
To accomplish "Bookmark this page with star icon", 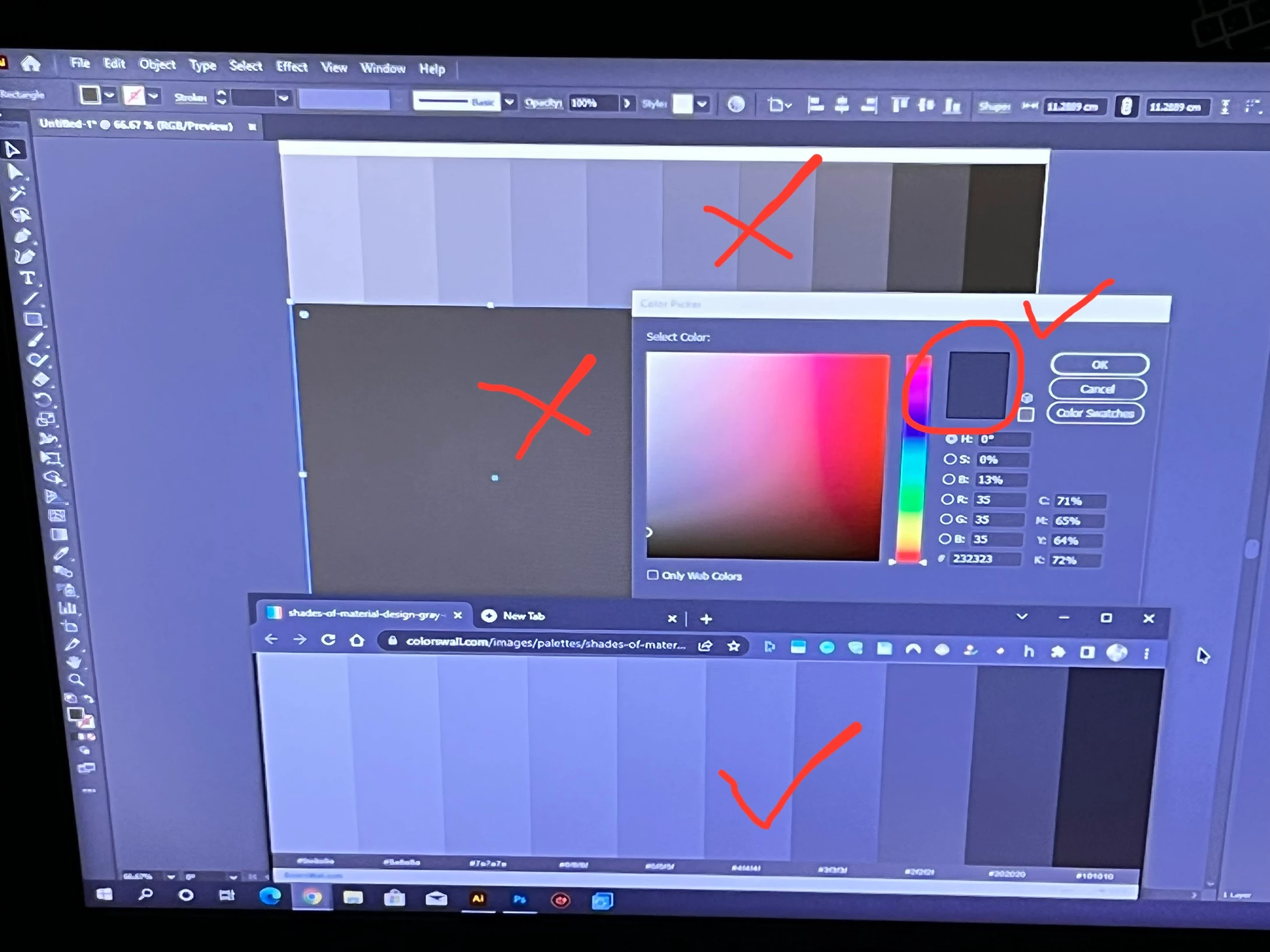I will coord(733,646).
